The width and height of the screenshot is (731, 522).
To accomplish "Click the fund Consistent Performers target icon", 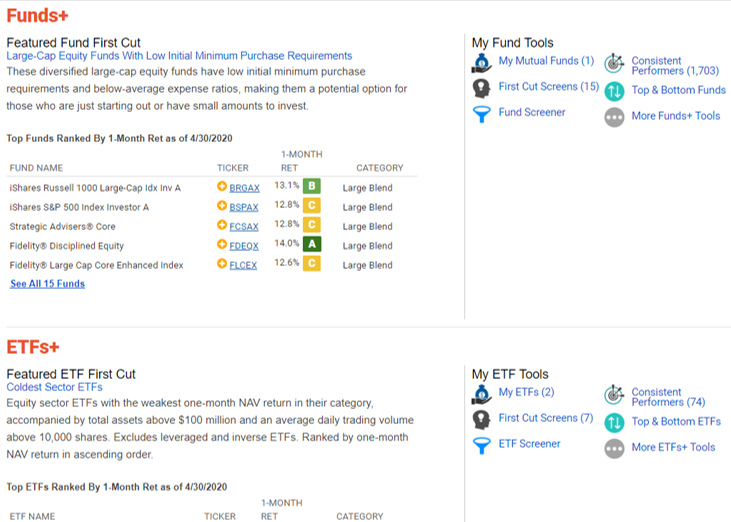I will (x=614, y=63).
